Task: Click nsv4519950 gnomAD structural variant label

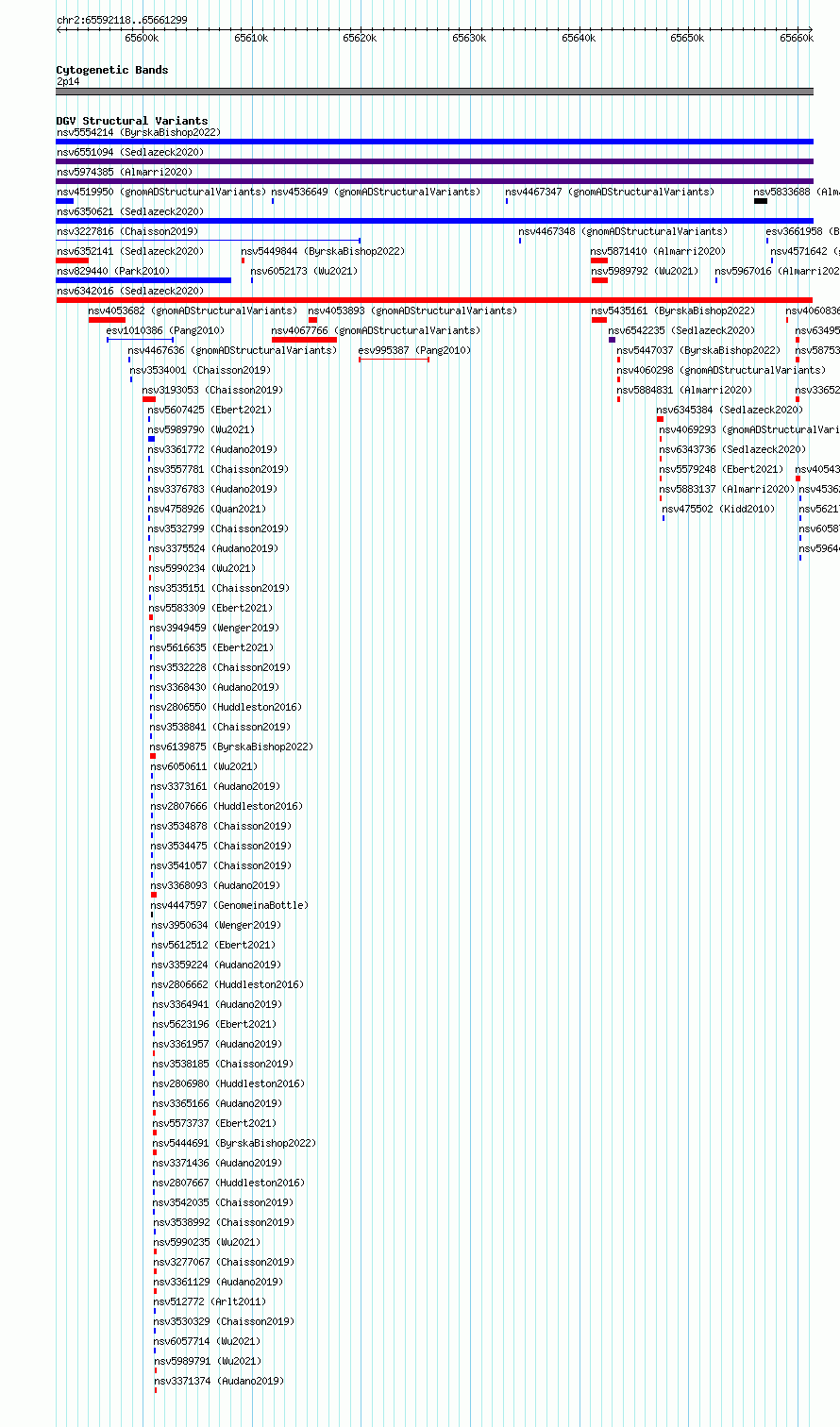Action: (x=161, y=193)
